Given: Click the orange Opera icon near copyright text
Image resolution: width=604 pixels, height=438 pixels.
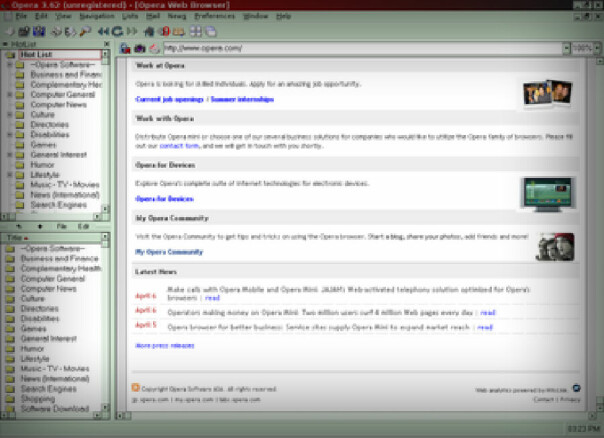Looking at the screenshot, I should point(135,388).
